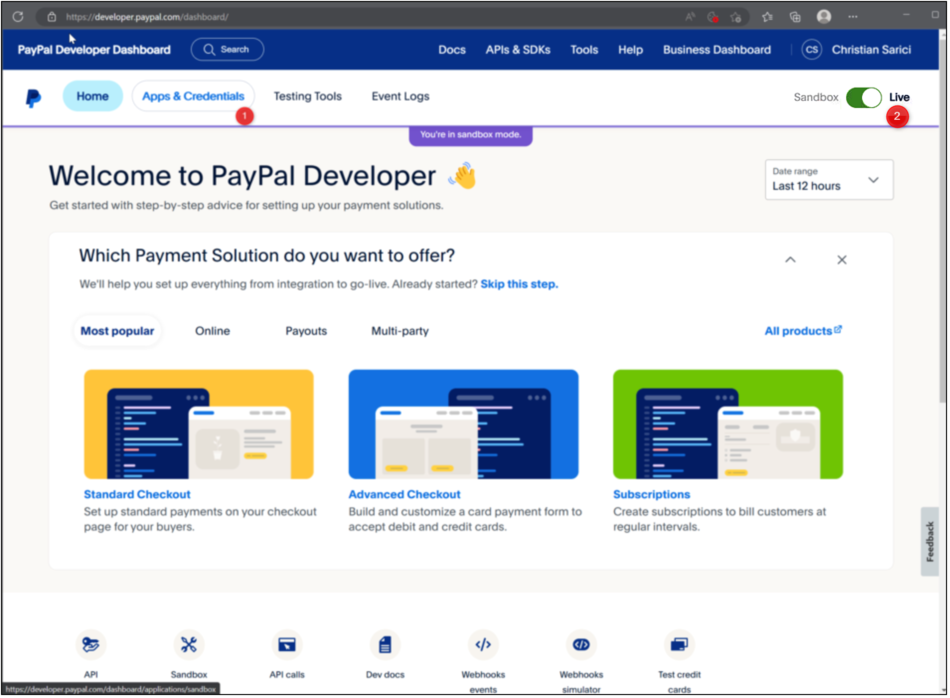
Task: Click the browser address bar URL
Action: tap(147, 17)
